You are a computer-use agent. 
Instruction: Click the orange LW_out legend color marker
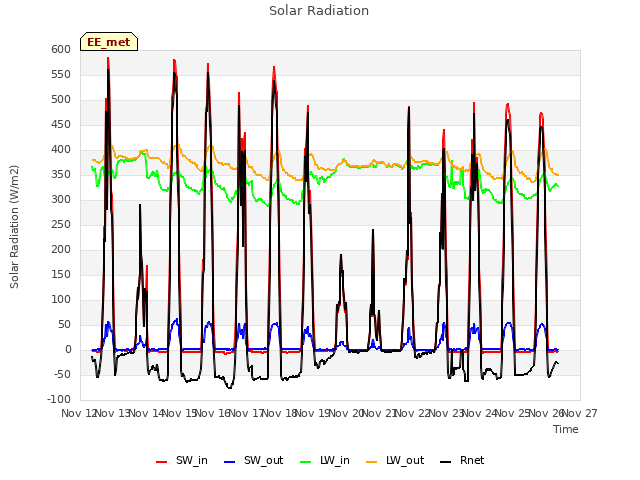point(372,462)
